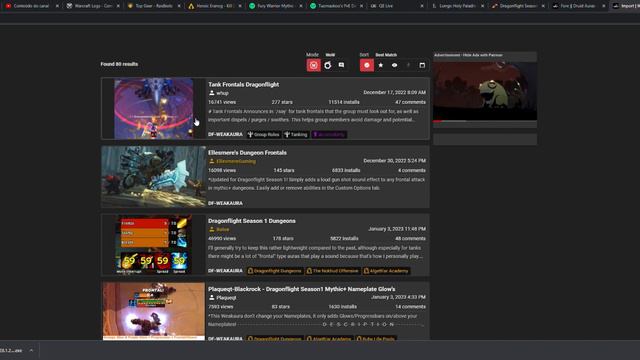640x360 pixels.
Task: Click '14 comments' on Plaqueqt row
Action: pos(410,307)
